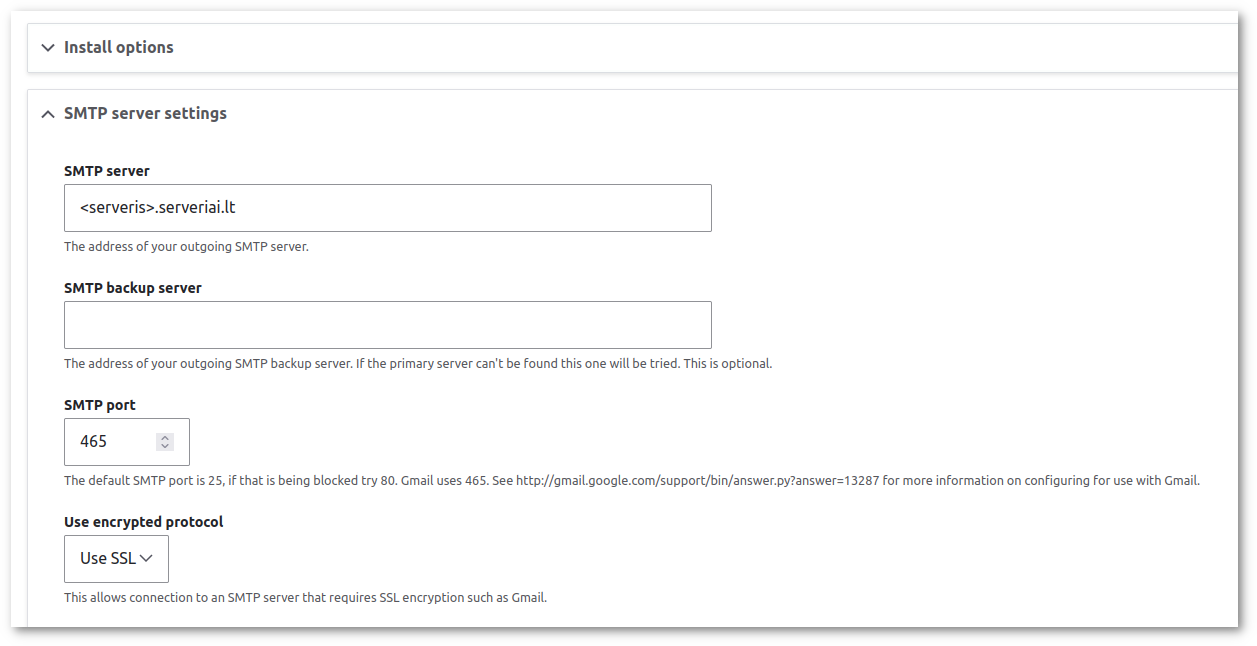Viewport: 1257px width, 646px height.
Task: Open the Use SSL encryption dropdown
Action: [116, 558]
